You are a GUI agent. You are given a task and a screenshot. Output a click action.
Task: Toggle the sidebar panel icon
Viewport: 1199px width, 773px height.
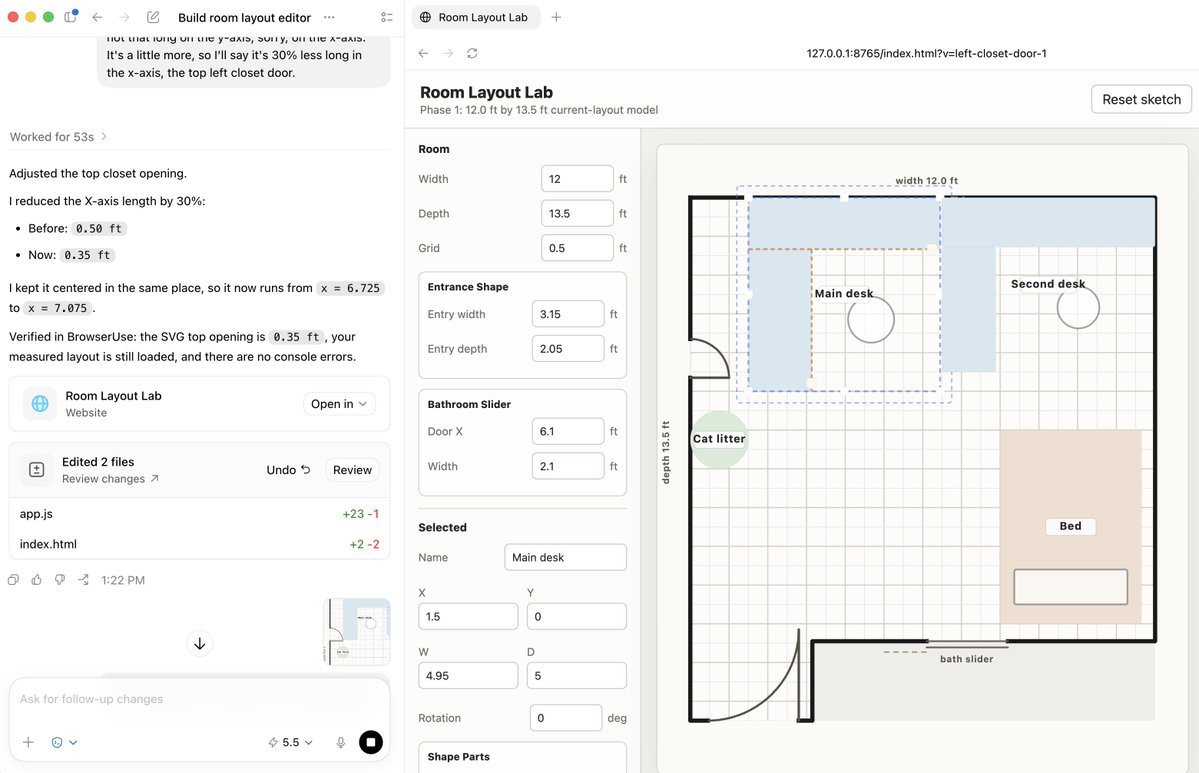click(70, 16)
